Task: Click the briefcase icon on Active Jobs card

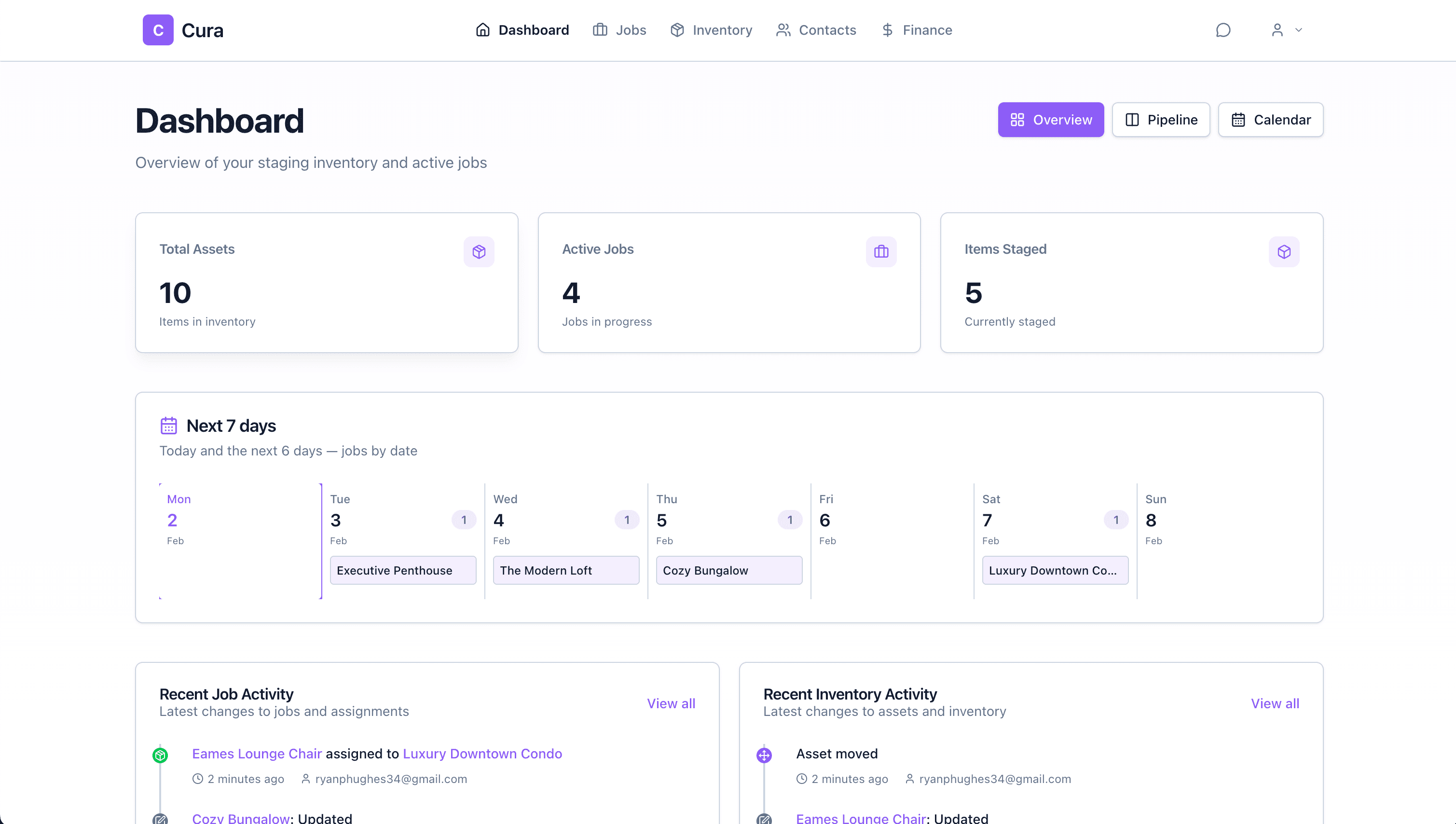Action: [x=881, y=251]
